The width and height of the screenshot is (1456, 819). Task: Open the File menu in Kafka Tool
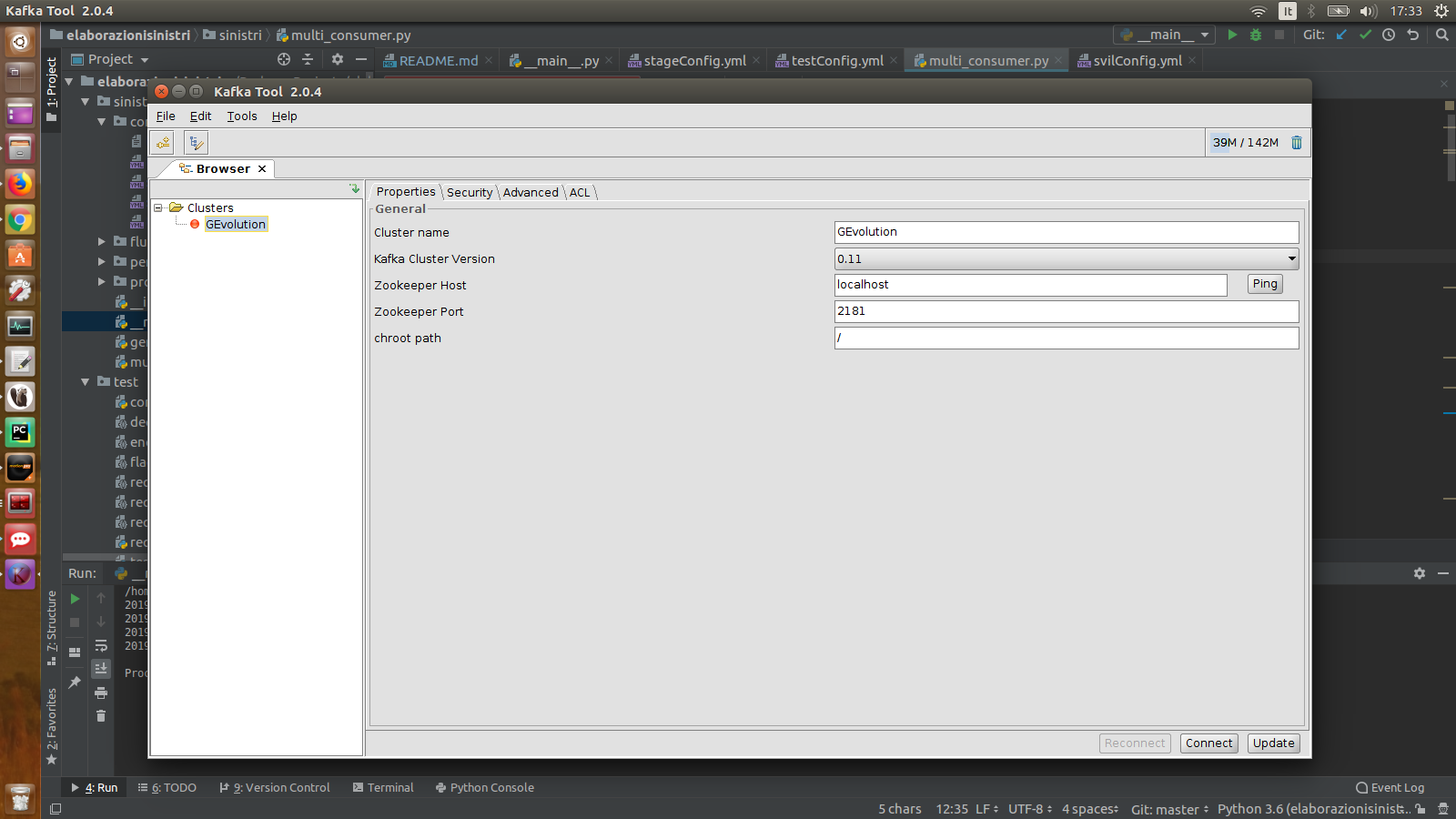tap(166, 116)
